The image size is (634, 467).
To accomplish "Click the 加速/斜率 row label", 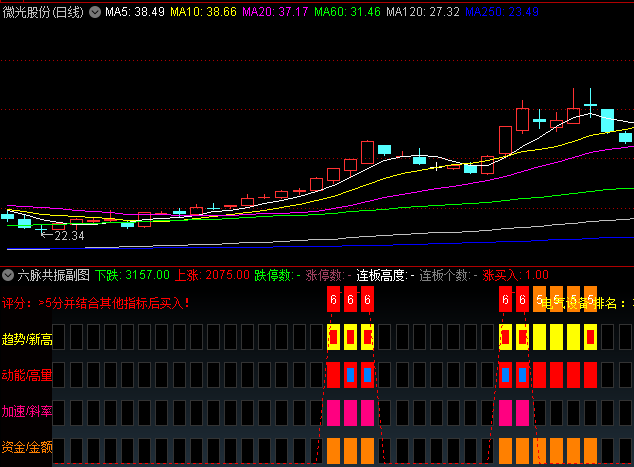I will tap(27, 411).
